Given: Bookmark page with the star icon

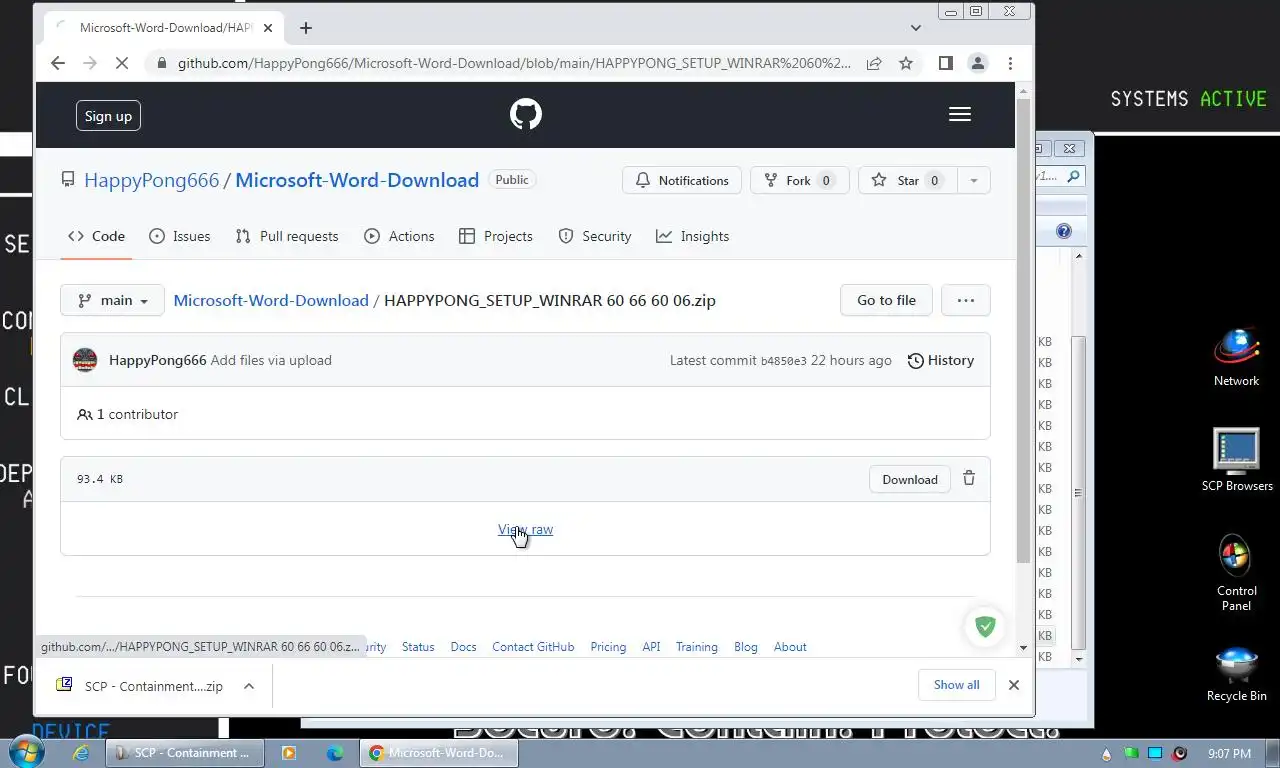Looking at the screenshot, I should click(906, 63).
